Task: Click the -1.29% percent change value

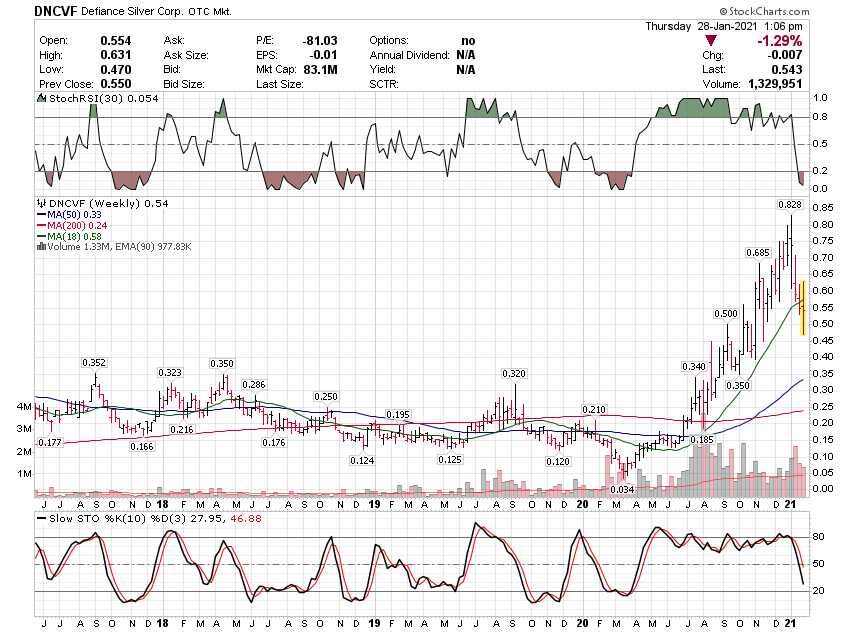Action: point(780,41)
